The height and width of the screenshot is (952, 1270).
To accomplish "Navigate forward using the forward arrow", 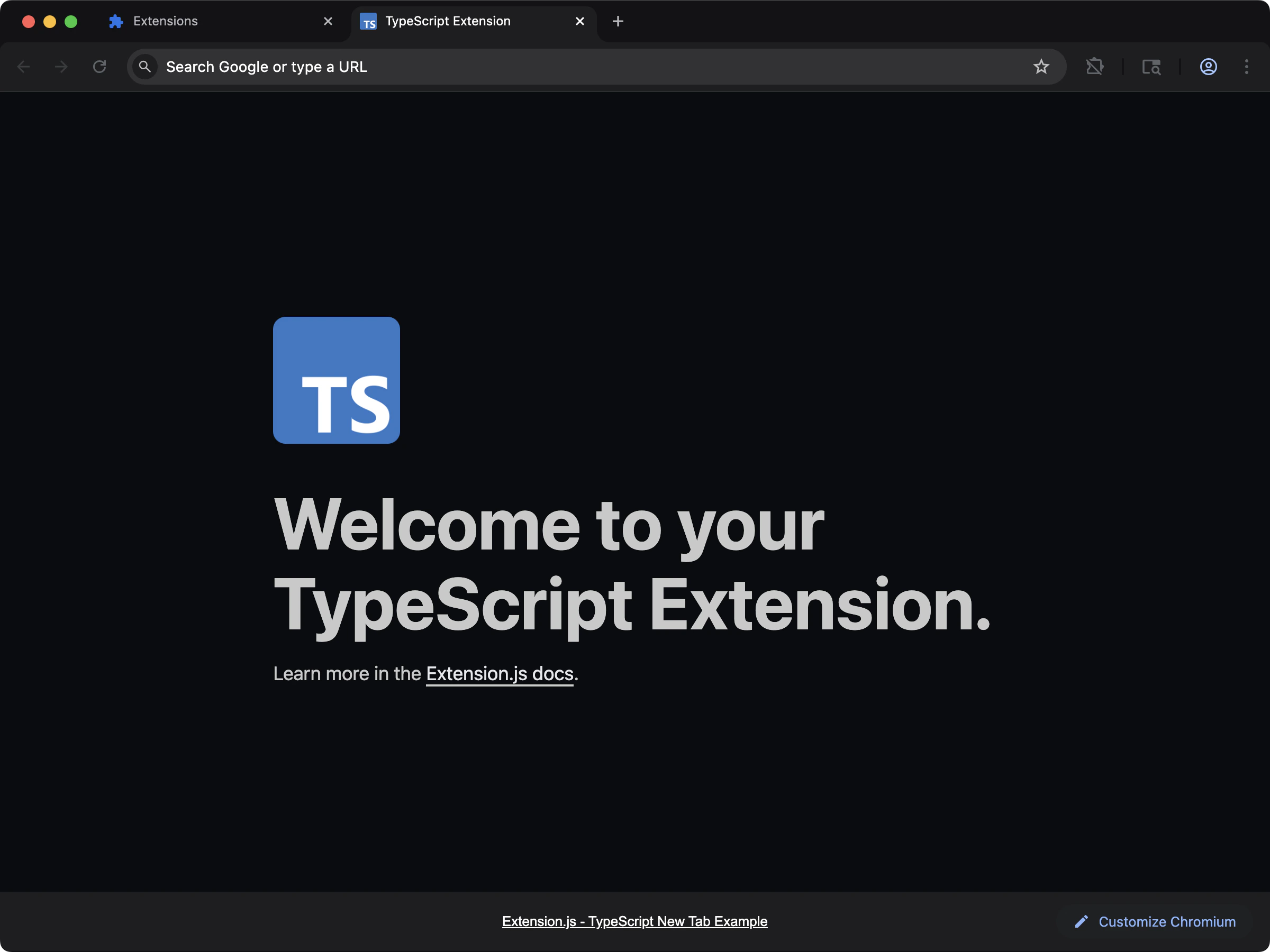I will tap(60, 67).
